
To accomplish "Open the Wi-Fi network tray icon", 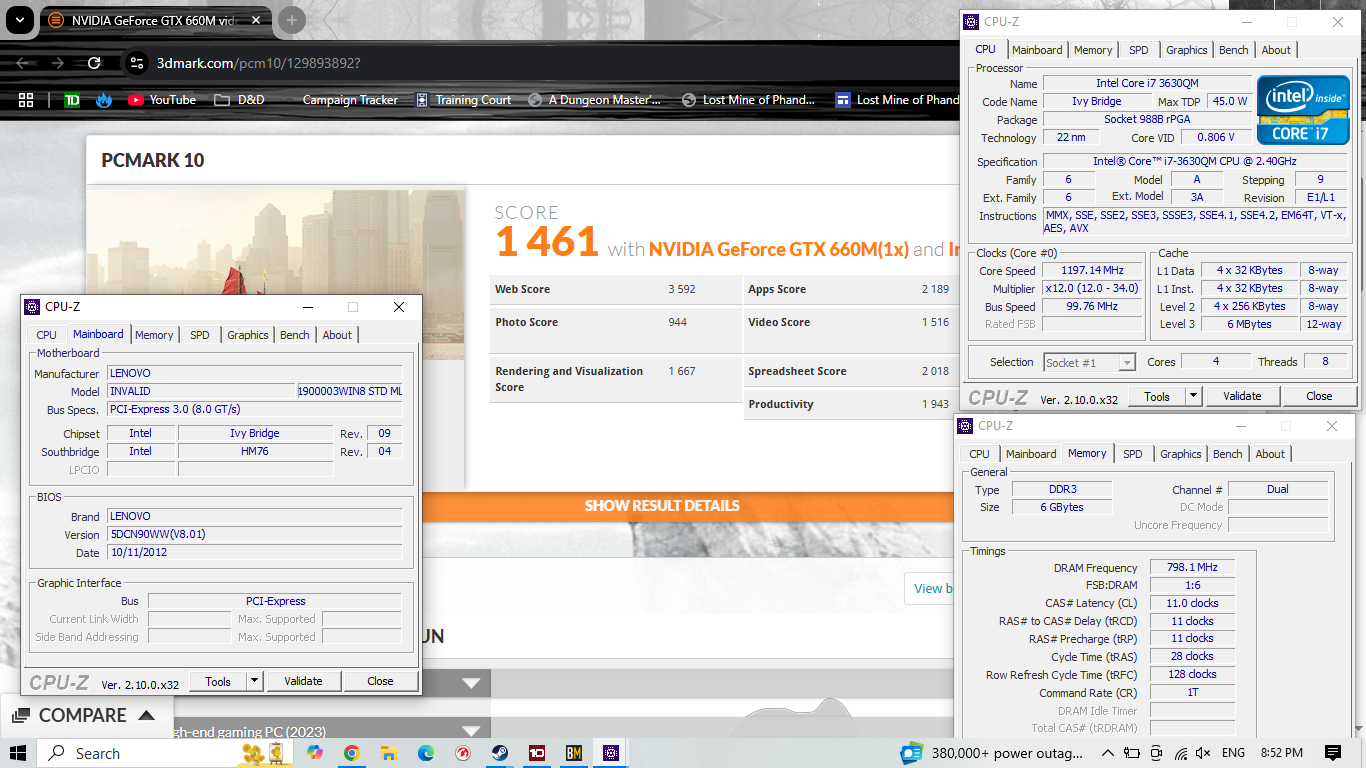I will pos(1181,753).
